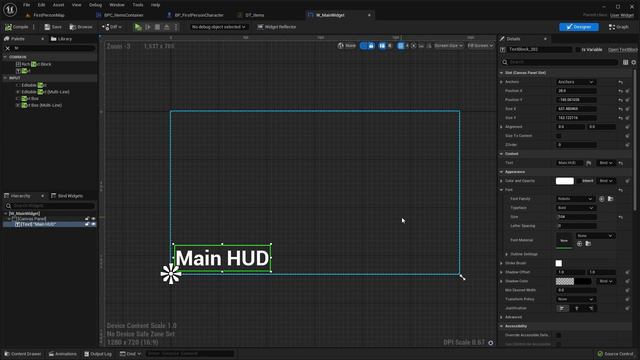Open the Asset menu
640x360 pixels.
click(x=58, y=5)
